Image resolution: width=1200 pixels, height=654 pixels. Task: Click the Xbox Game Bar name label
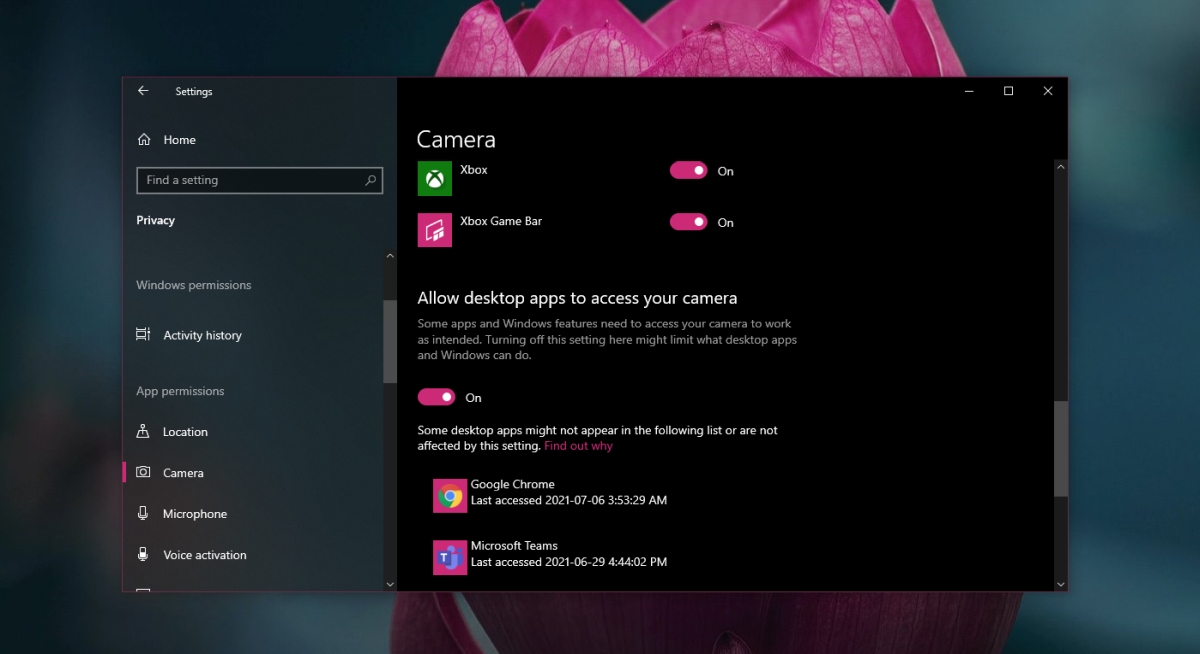click(501, 221)
